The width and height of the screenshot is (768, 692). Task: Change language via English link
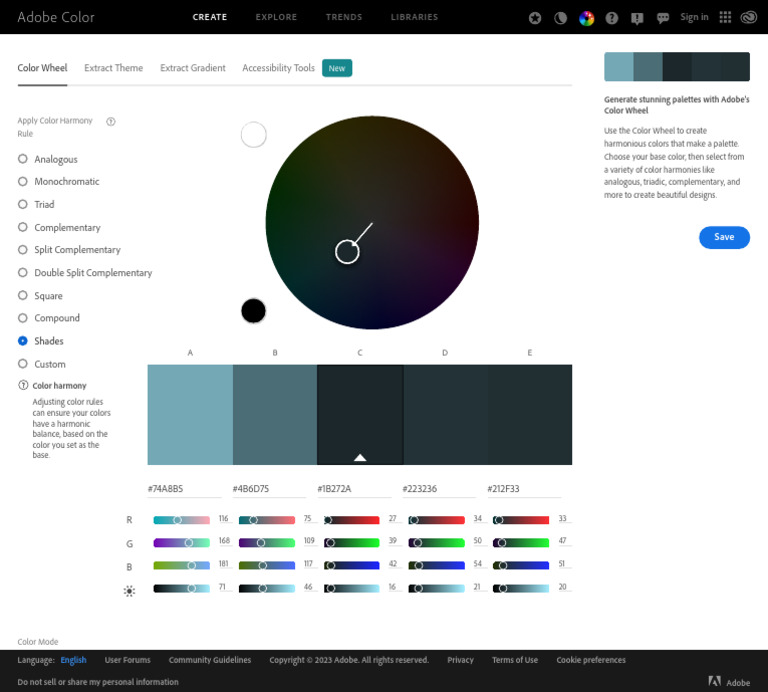(73, 660)
